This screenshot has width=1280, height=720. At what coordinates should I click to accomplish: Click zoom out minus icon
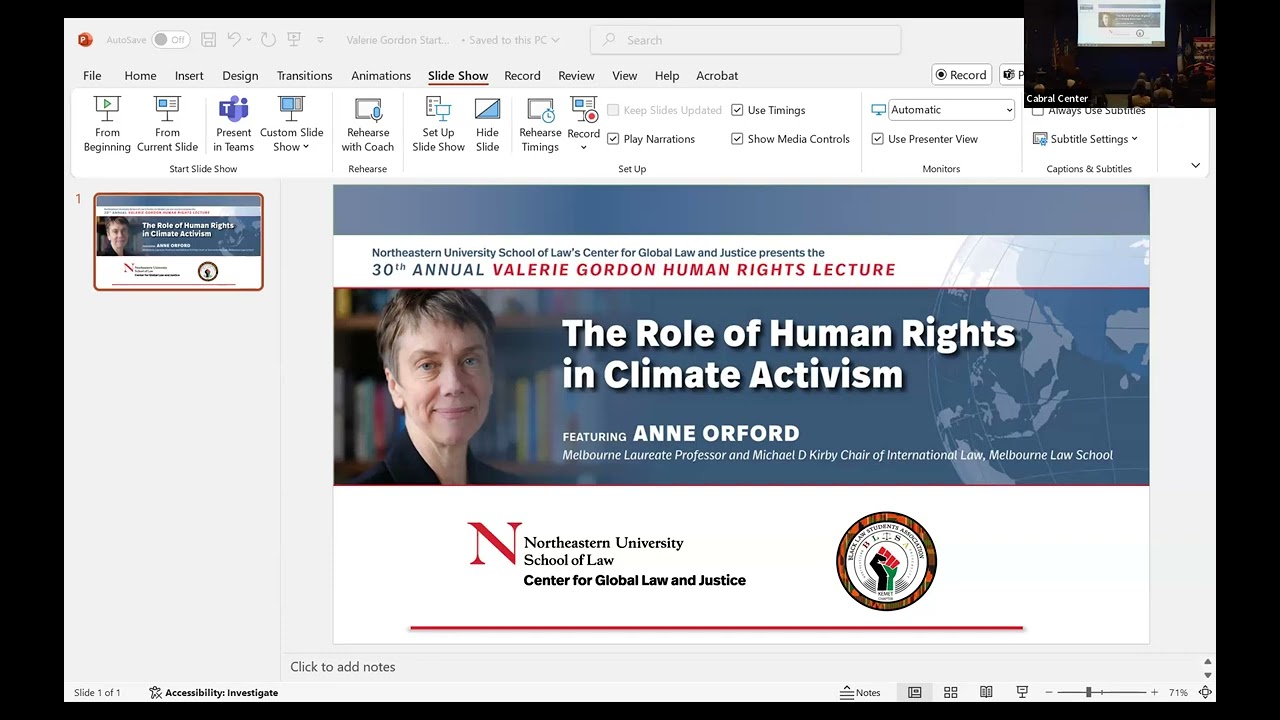point(1049,692)
